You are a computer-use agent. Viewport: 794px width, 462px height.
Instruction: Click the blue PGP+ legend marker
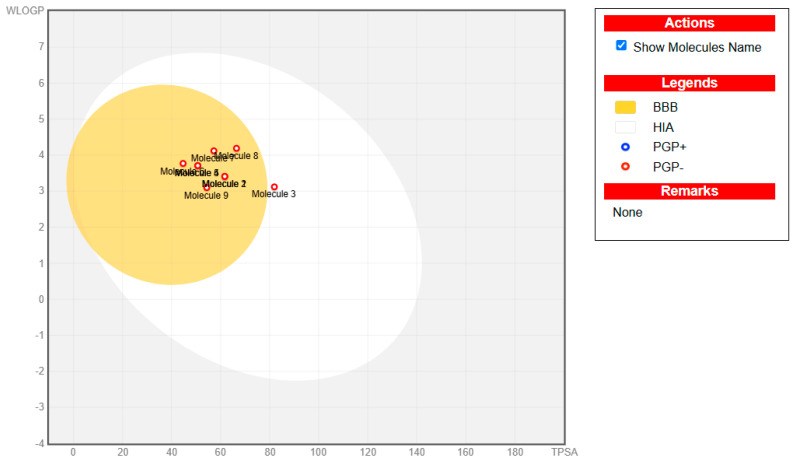click(x=625, y=147)
